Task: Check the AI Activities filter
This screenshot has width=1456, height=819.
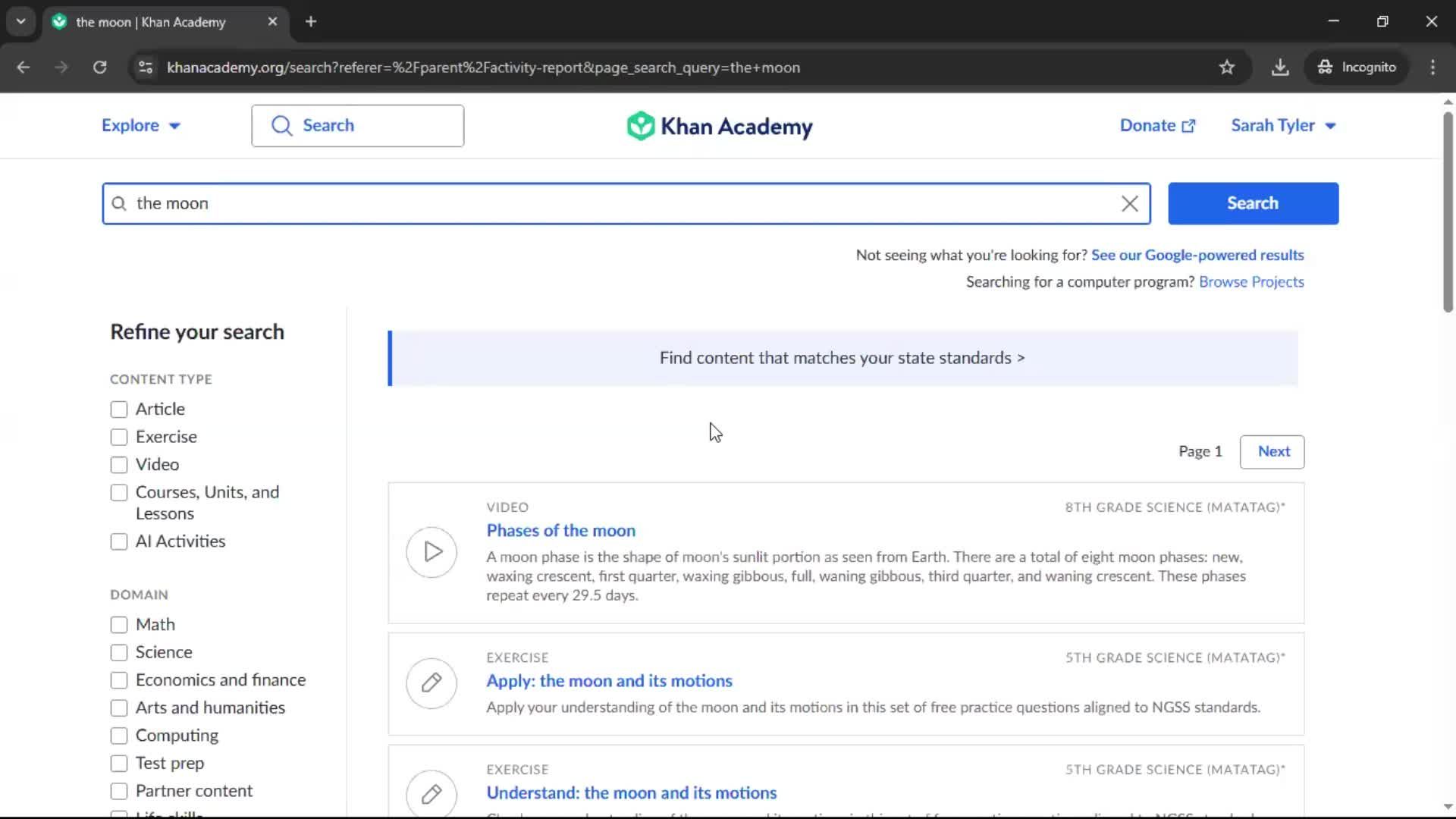Action: 119,541
